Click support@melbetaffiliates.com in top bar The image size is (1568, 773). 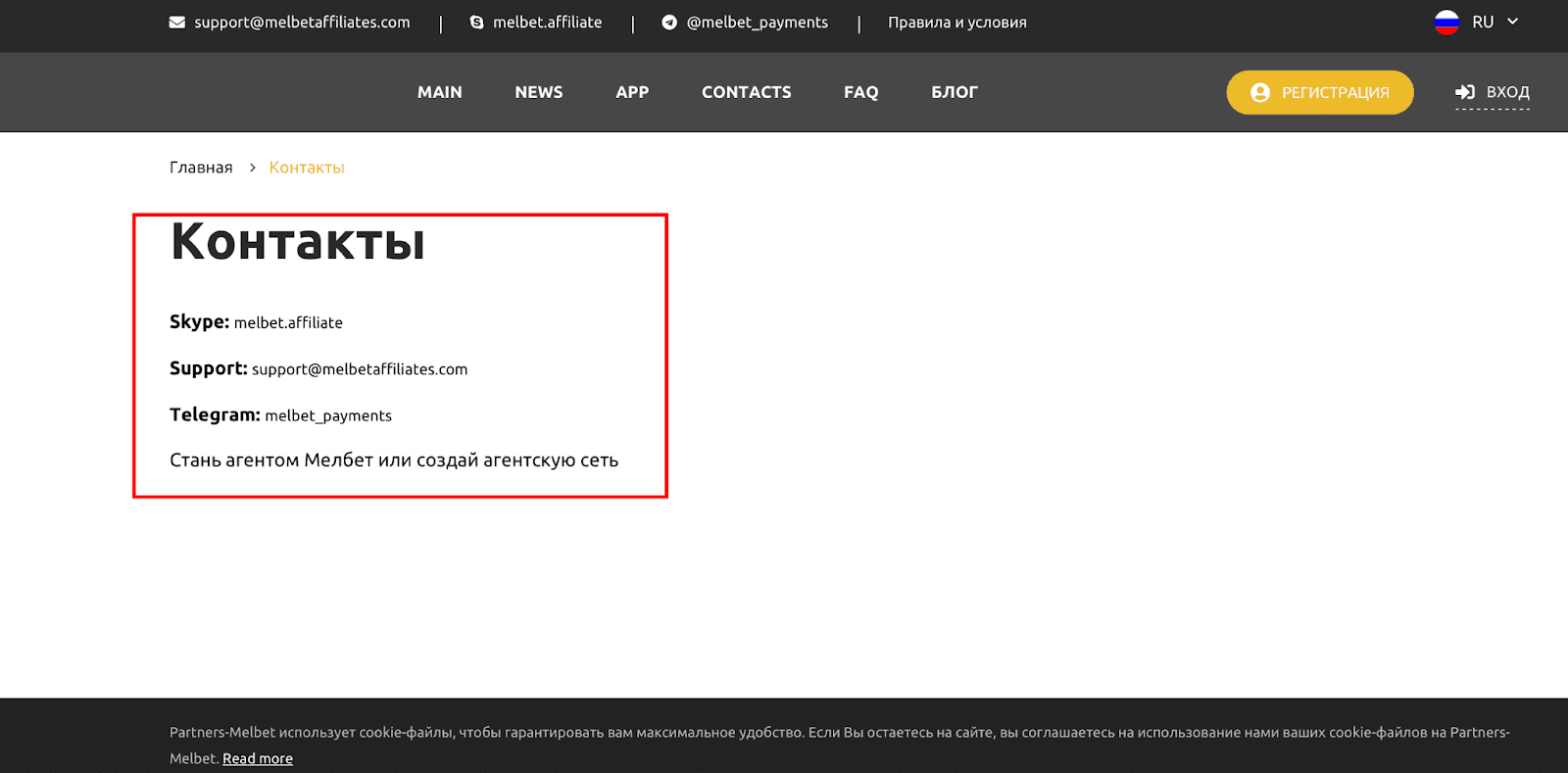pos(302,23)
